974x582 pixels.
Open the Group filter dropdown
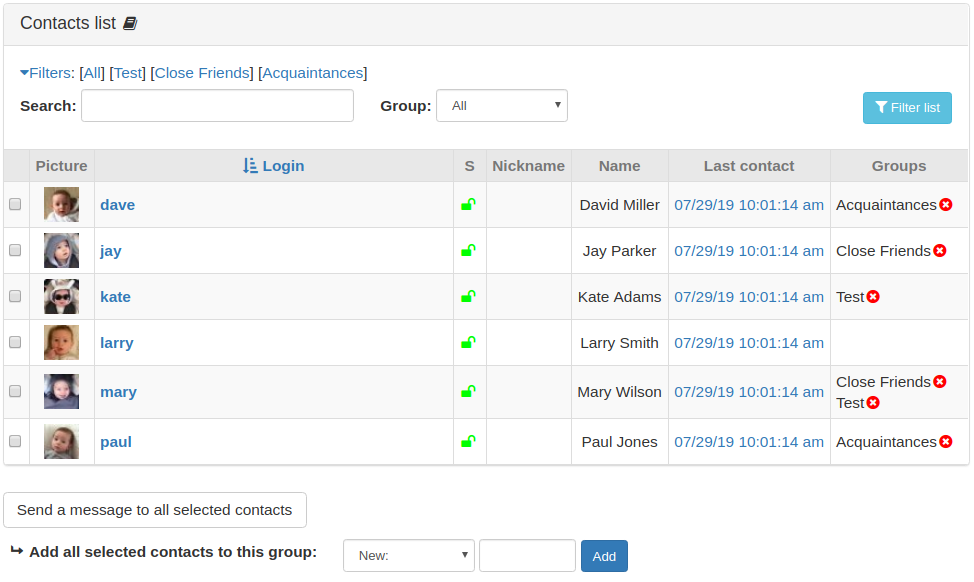502,106
